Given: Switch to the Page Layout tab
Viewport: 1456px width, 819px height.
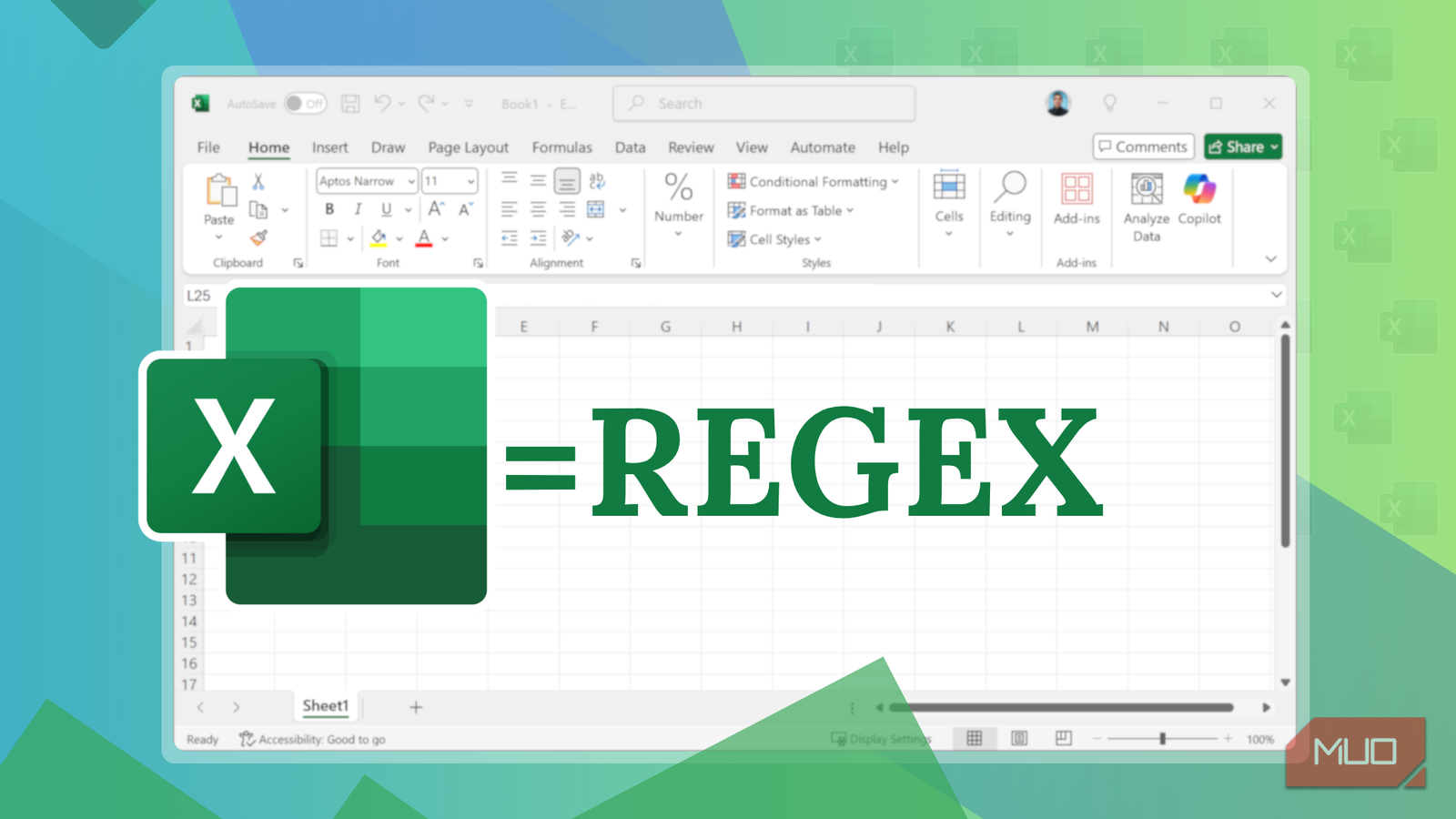Looking at the screenshot, I should click(468, 147).
